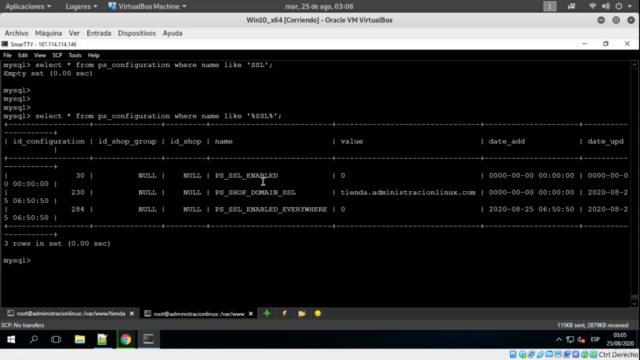Open VirtualBox Entrada menu
The height and width of the screenshot is (360, 640).
point(99,33)
